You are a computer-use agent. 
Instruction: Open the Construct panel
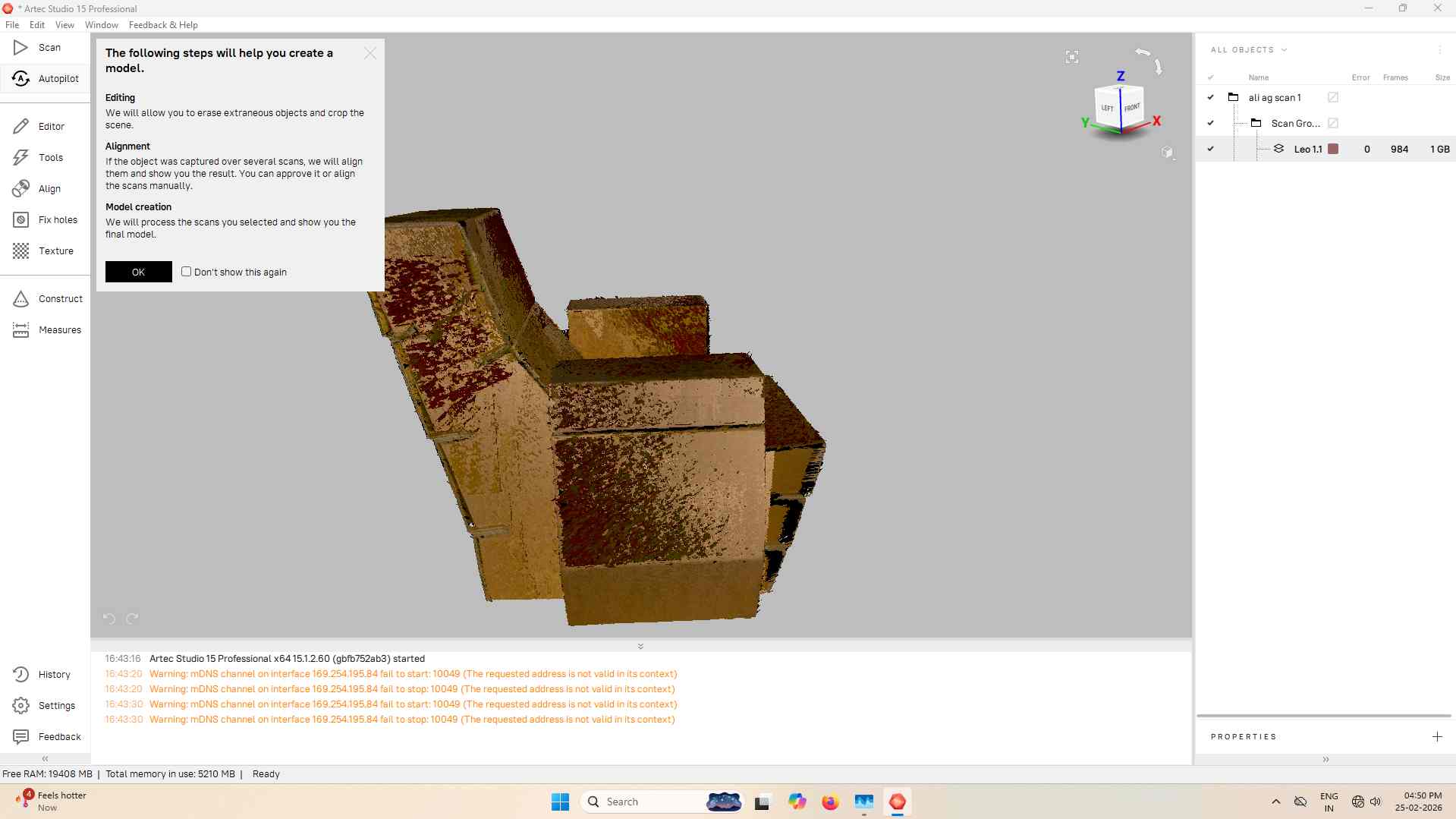[x=46, y=299]
